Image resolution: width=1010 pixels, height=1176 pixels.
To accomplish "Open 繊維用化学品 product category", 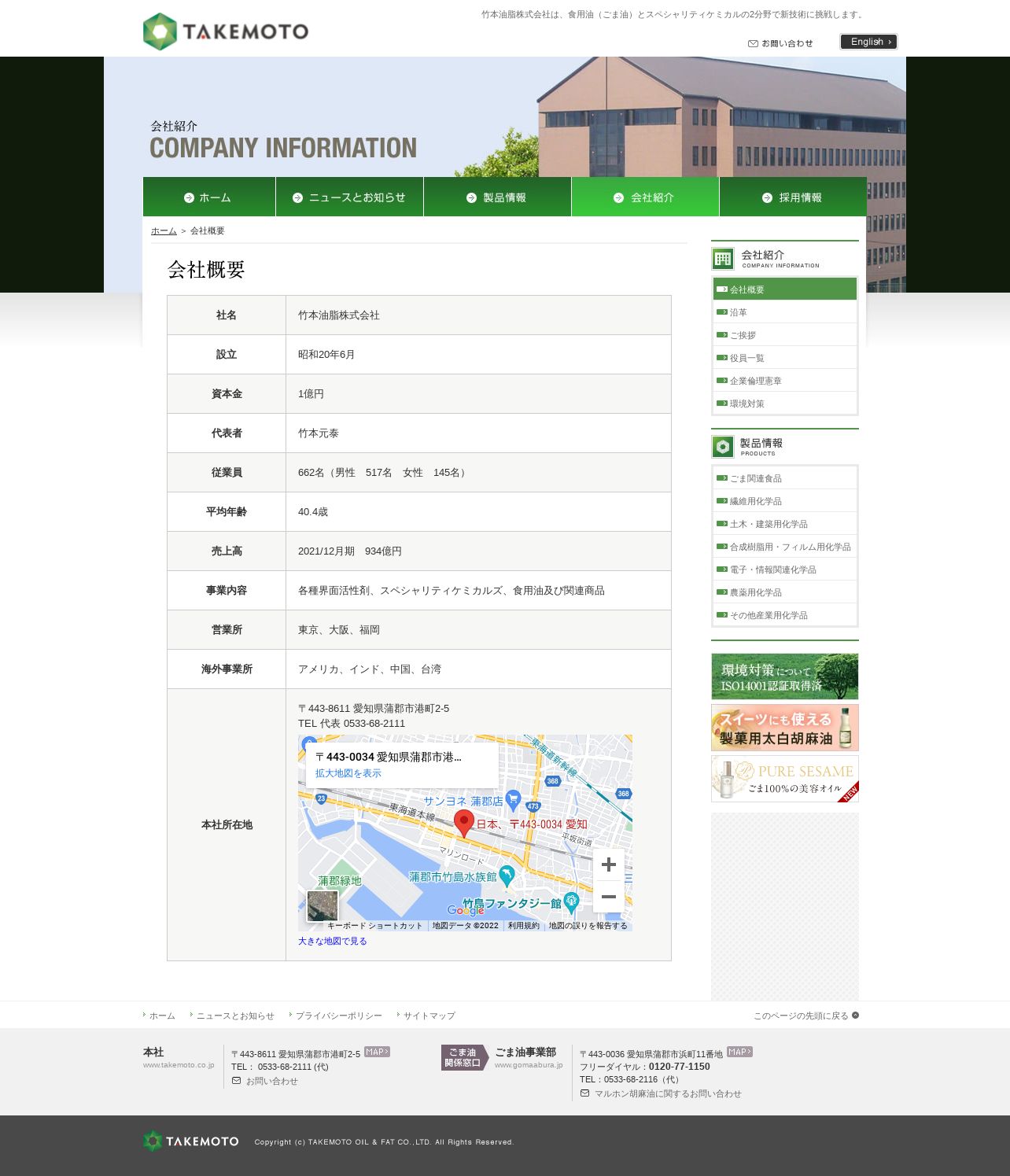I will tap(785, 500).
